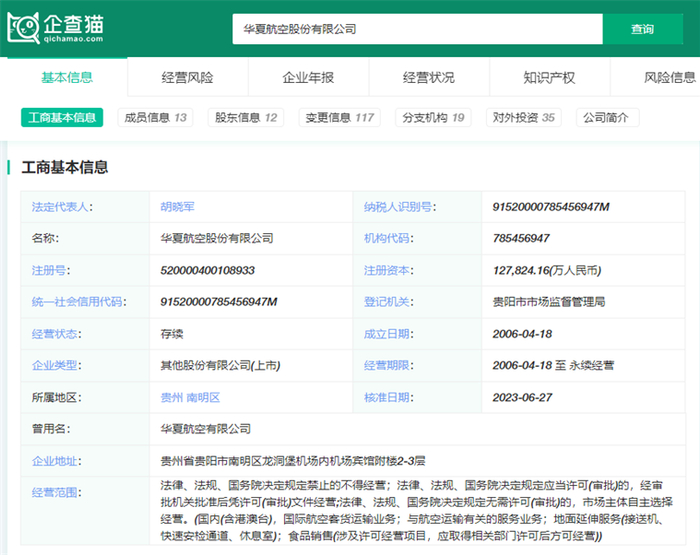Click the 查询 search button
The height and width of the screenshot is (555, 700).
tap(642, 29)
